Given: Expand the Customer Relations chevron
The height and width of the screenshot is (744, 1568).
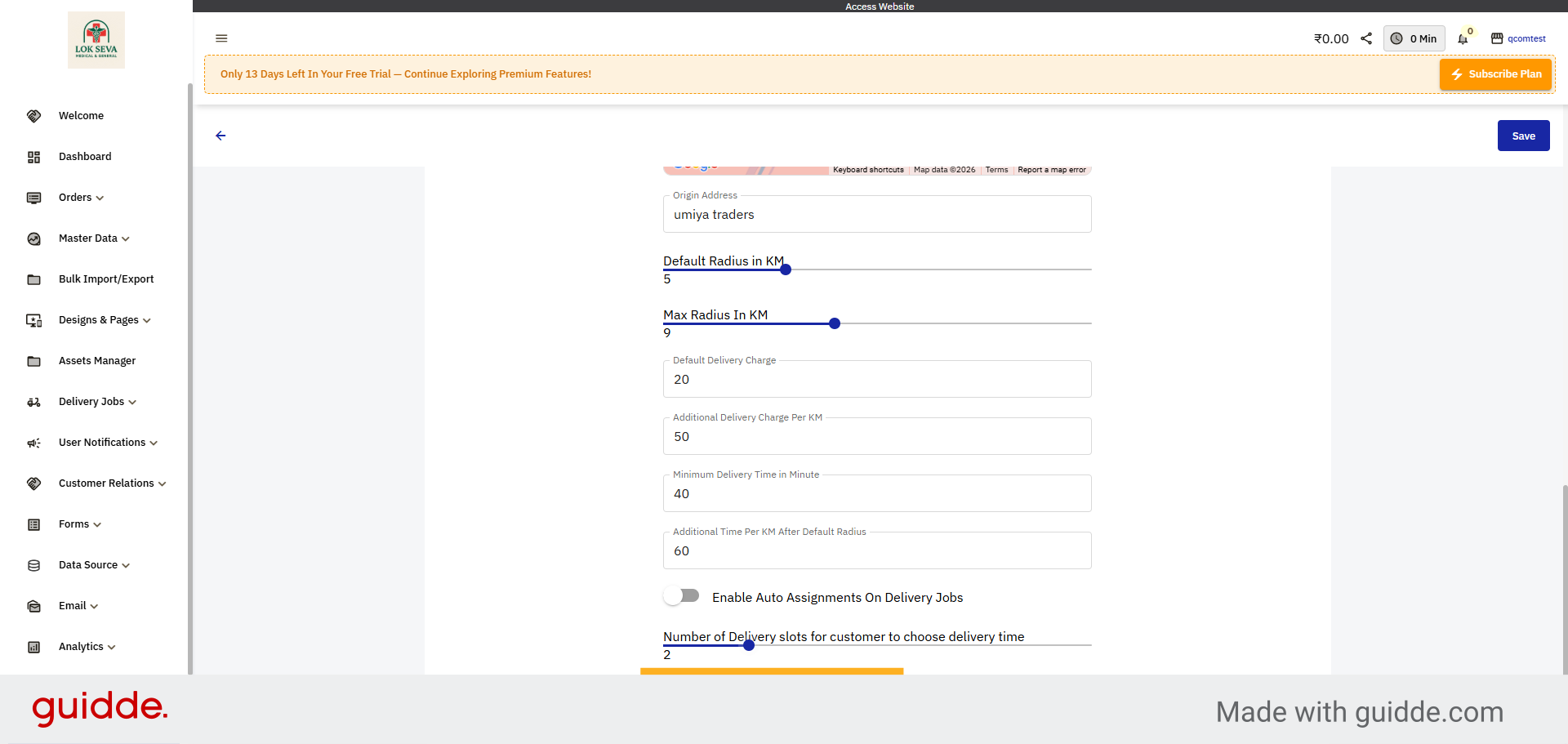Looking at the screenshot, I should 163,484.
